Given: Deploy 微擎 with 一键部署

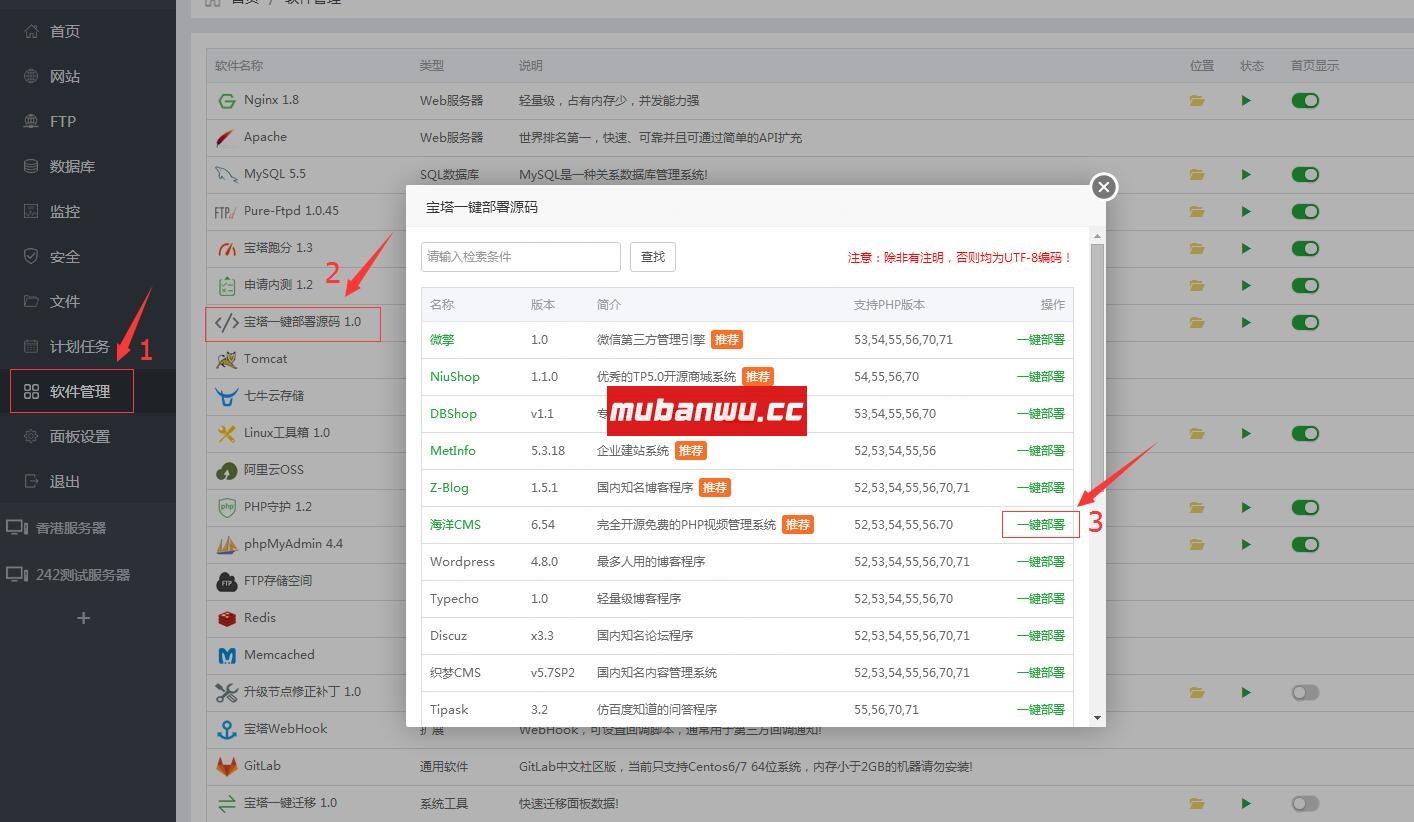Looking at the screenshot, I should pyautogui.click(x=1040, y=340).
